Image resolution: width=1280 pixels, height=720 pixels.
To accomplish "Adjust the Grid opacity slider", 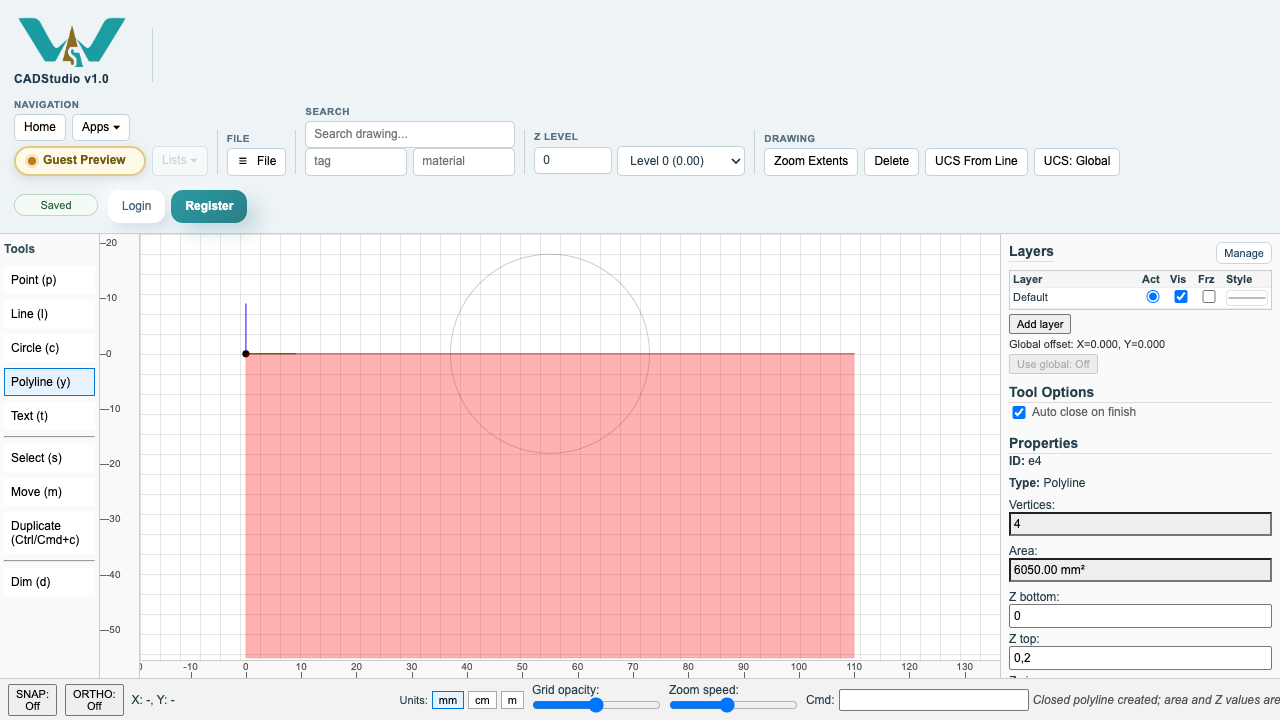I will [x=596, y=705].
